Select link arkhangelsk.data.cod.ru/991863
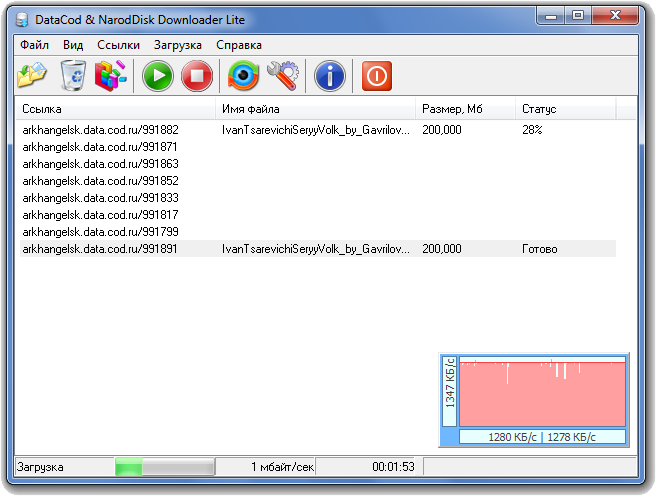This screenshot has height=496, width=656. pos(100,164)
